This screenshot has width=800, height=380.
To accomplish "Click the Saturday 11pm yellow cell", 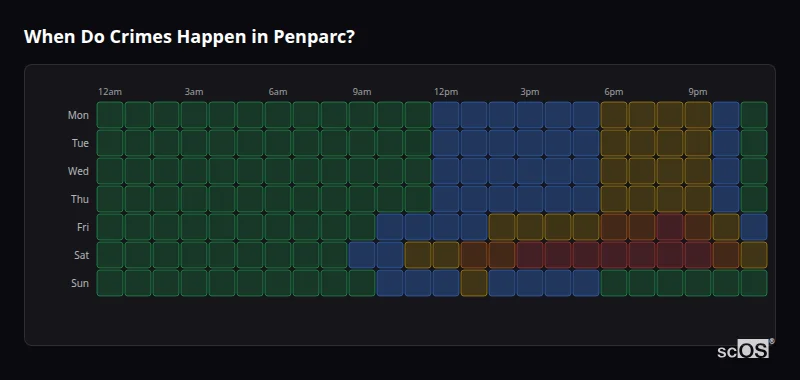I will coord(754,255).
